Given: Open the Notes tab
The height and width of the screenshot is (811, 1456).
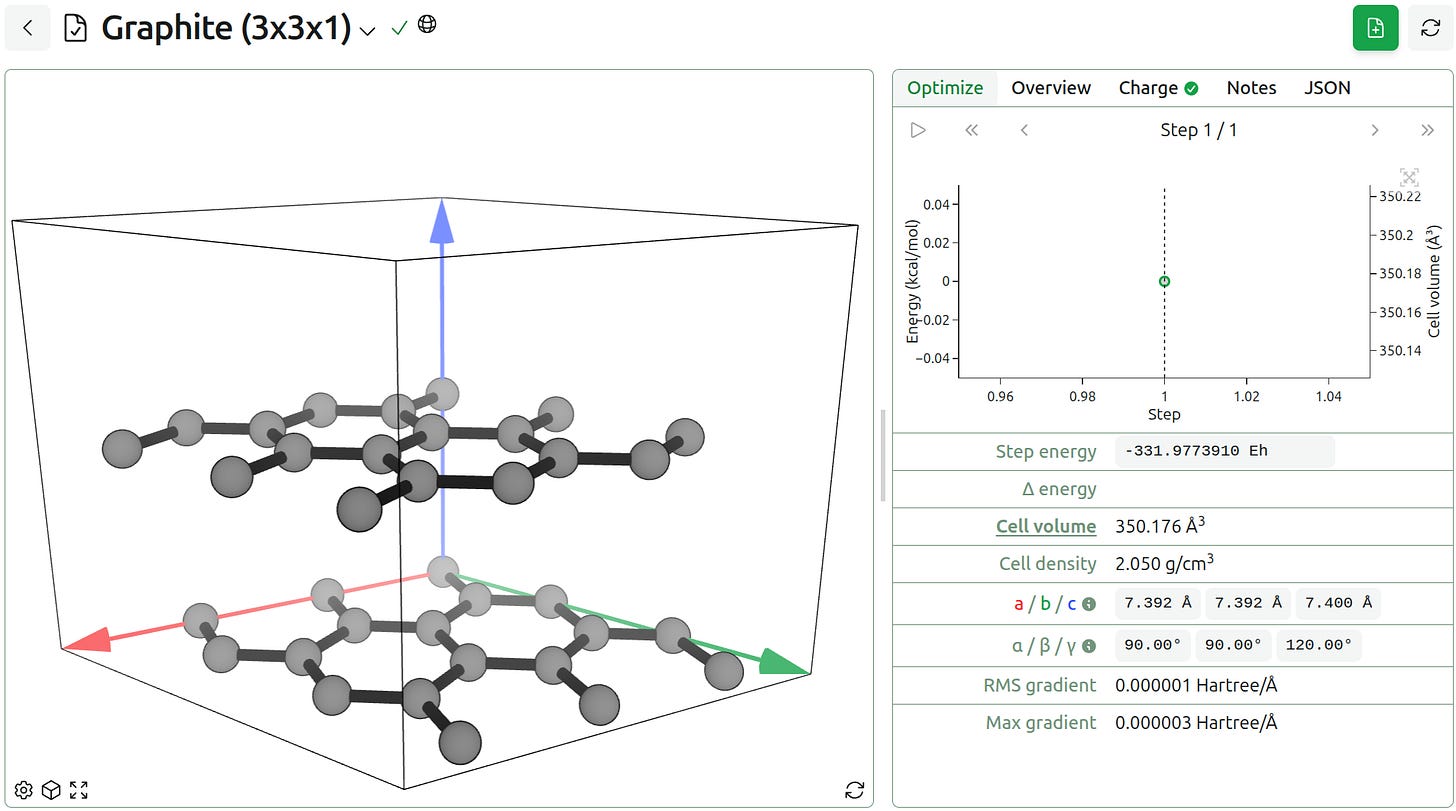Looking at the screenshot, I should (1251, 88).
